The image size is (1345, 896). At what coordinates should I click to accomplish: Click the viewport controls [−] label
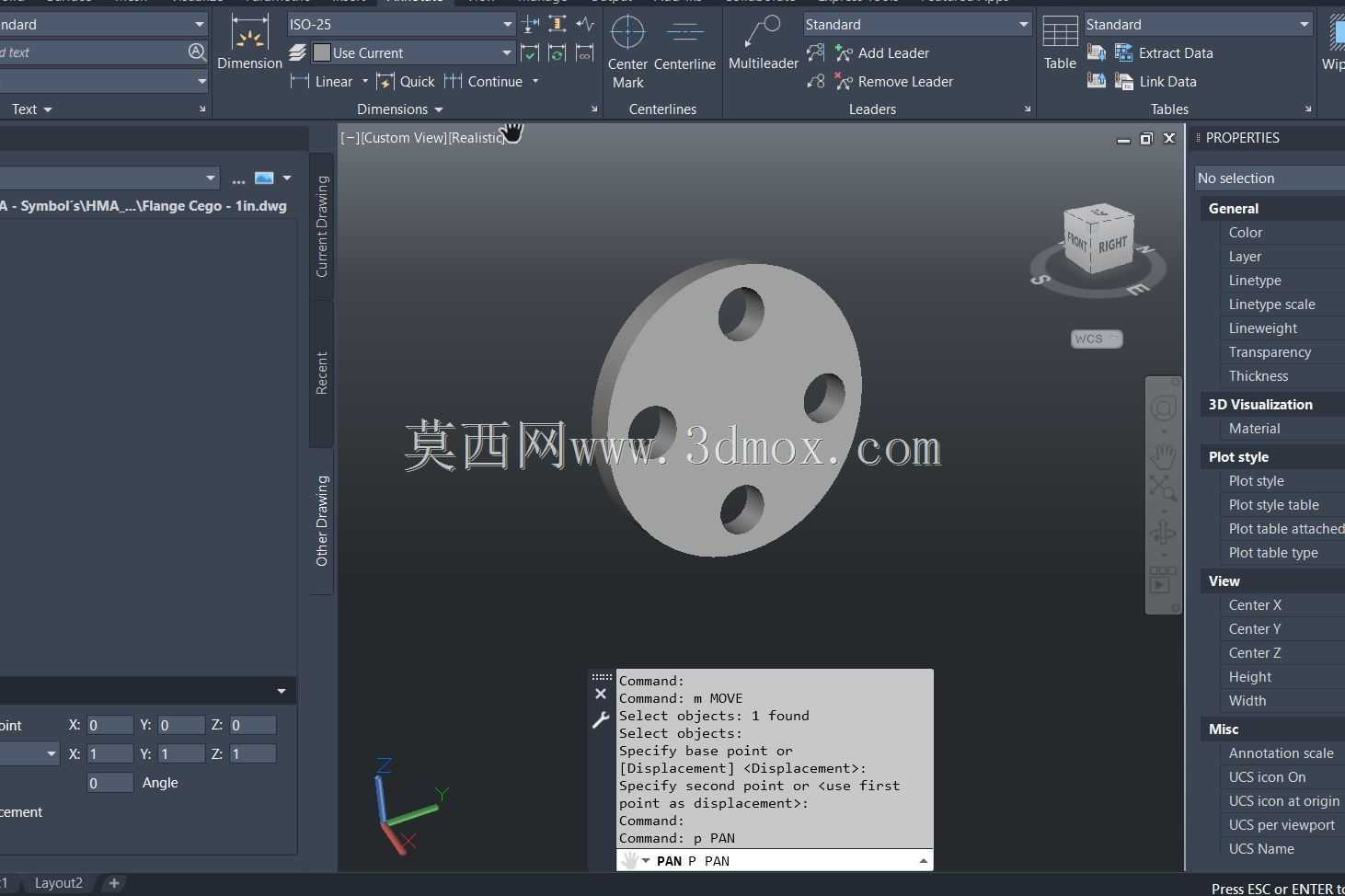[350, 138]
